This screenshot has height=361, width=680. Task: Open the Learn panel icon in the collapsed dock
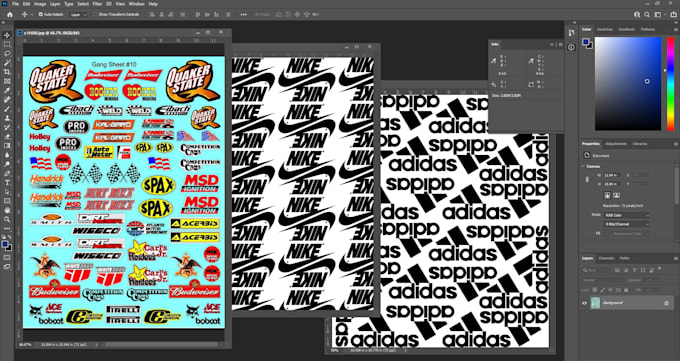[572, 47]
